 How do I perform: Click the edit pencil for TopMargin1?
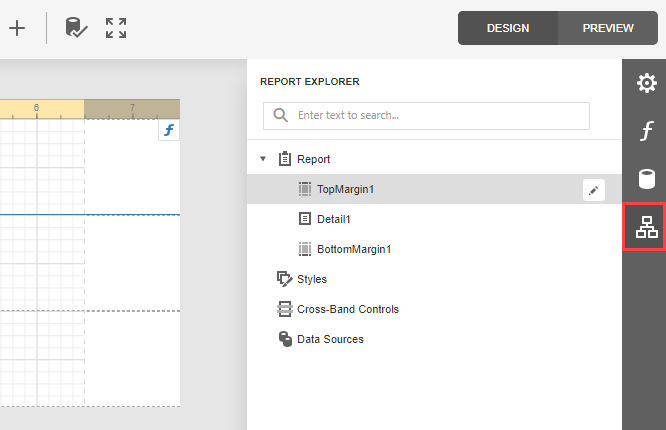tap(594, 189)
